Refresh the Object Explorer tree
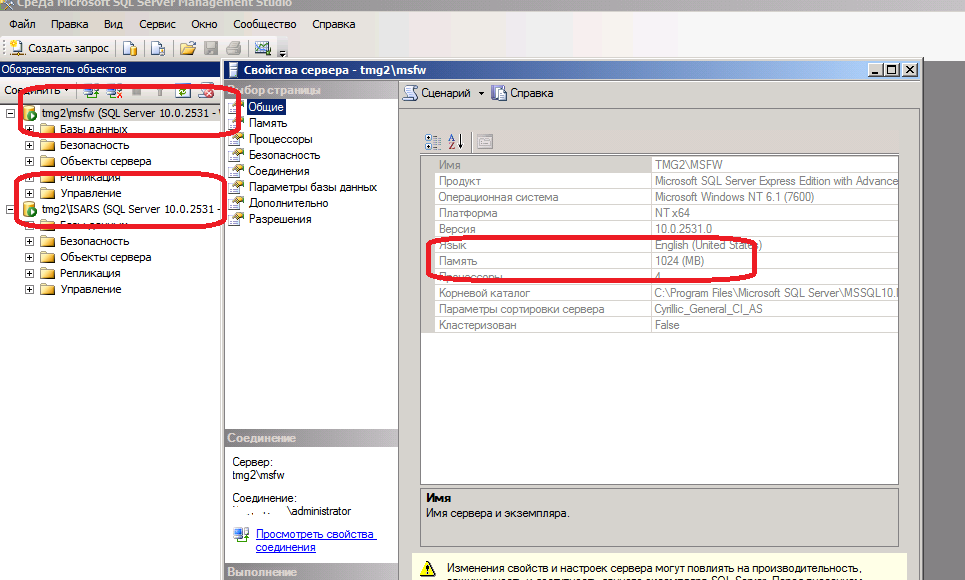Viewport: 965px width, 580px height. click(183, 92)
